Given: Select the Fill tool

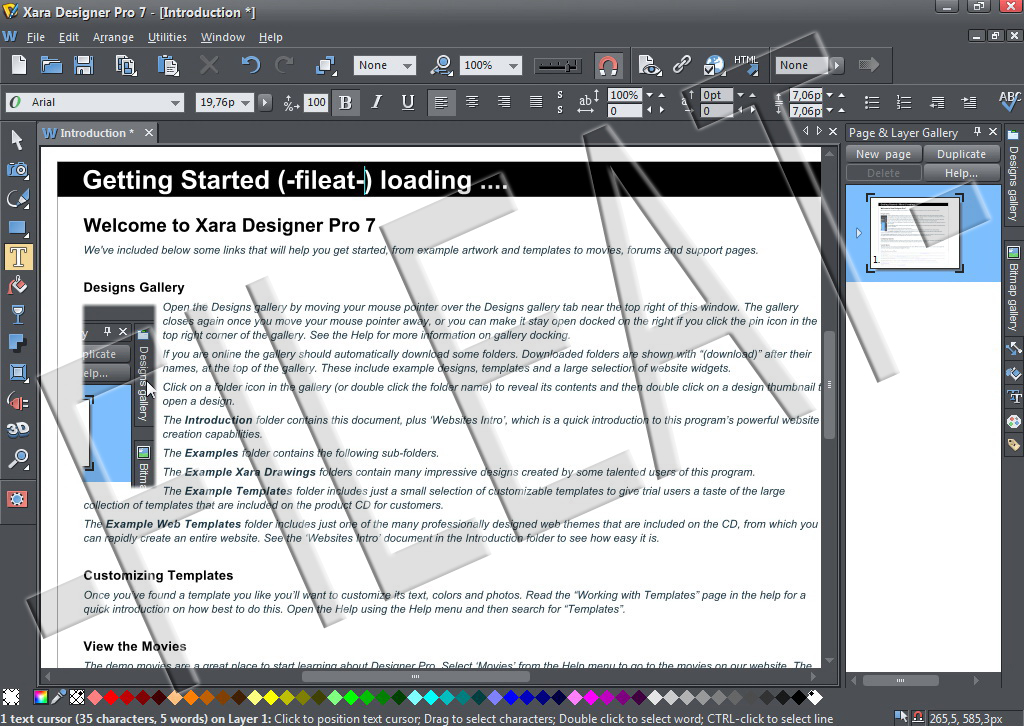Looking at the screenshot, I should [x=18, y=285].
